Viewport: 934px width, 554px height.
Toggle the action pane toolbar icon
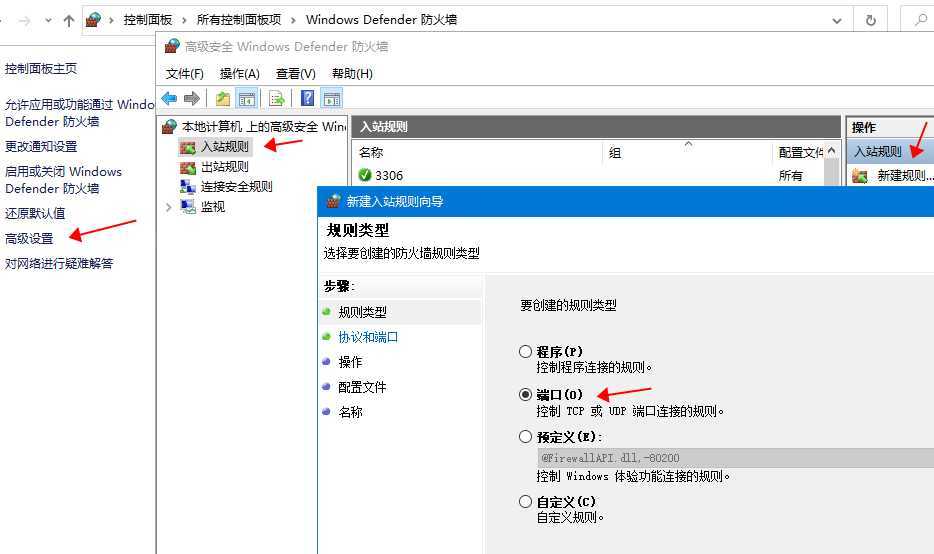(x=332, y=98)
